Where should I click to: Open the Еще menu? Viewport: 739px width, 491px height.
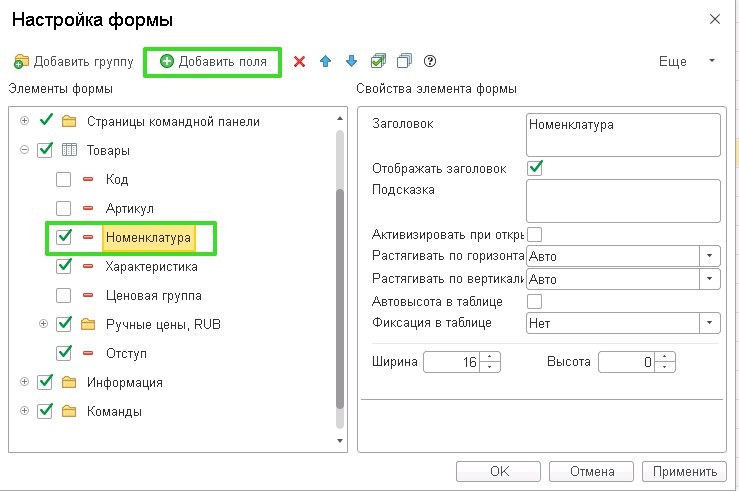coord(673,61)
